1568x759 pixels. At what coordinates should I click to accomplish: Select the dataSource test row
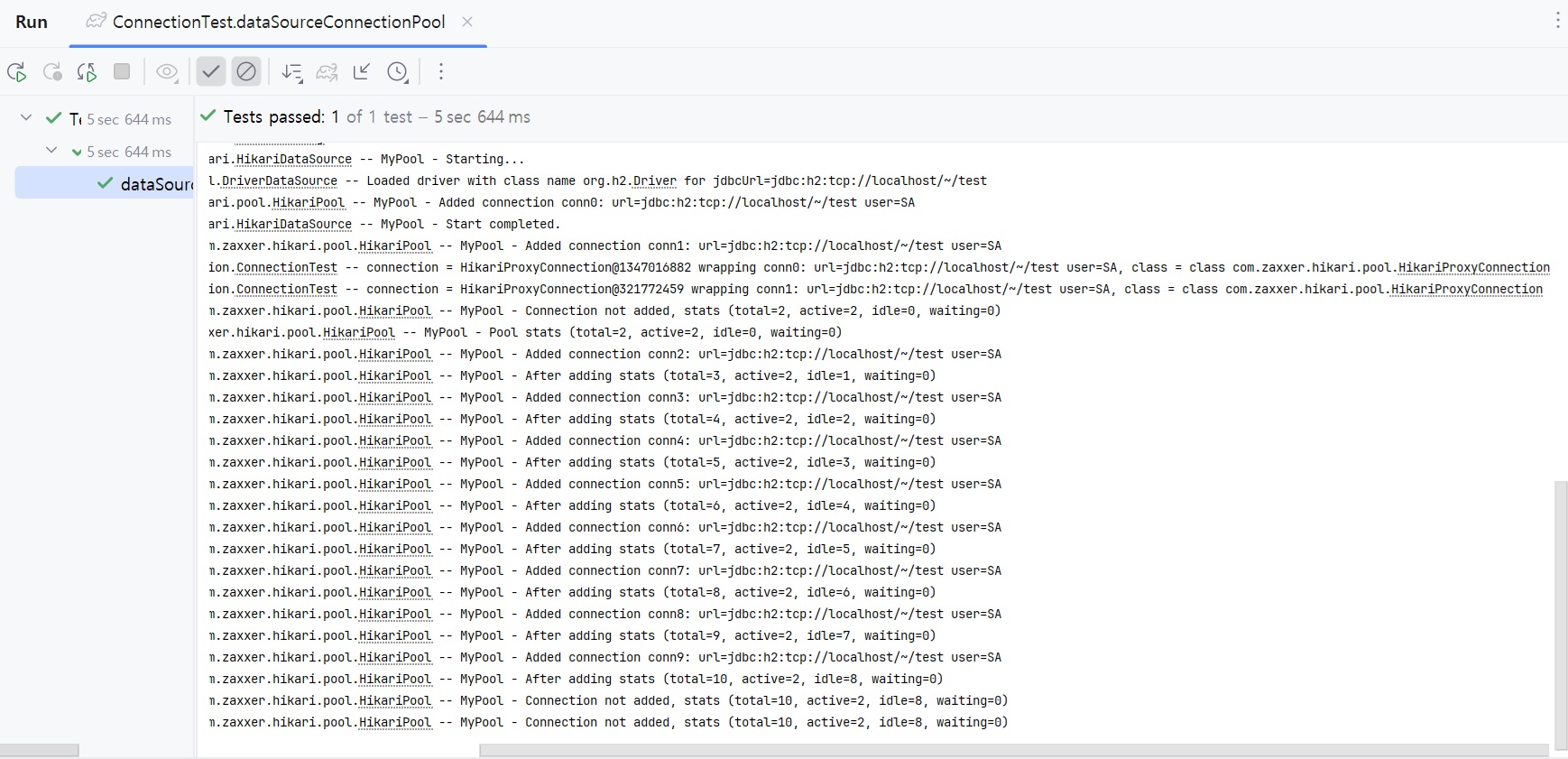pyautogui.click(x=105, y=183)
